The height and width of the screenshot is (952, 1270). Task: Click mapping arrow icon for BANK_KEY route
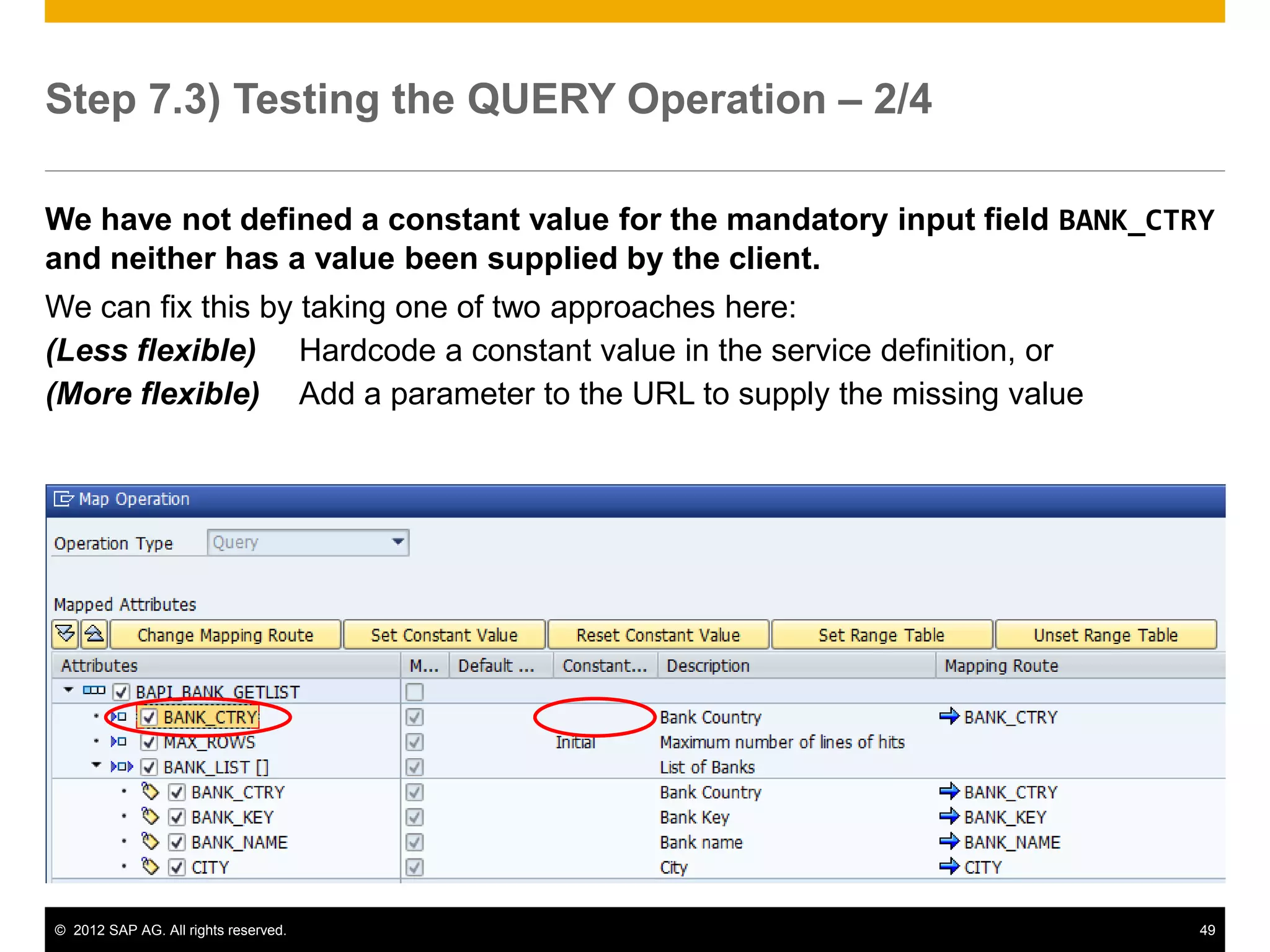pyautogui.click(x=949, y=816)
